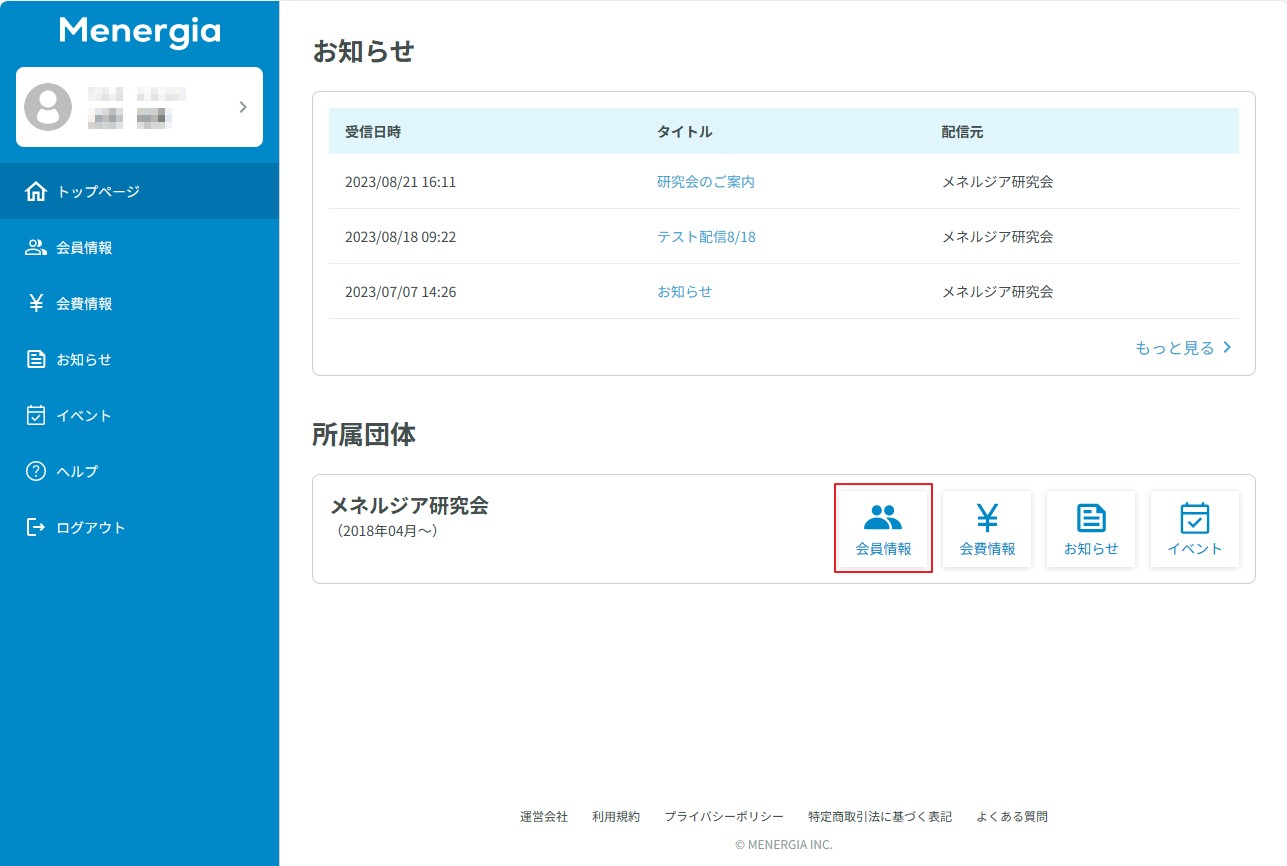Open イベント label in the sidebar
The width and height of the screenshot is (1287, 866).
84,415
